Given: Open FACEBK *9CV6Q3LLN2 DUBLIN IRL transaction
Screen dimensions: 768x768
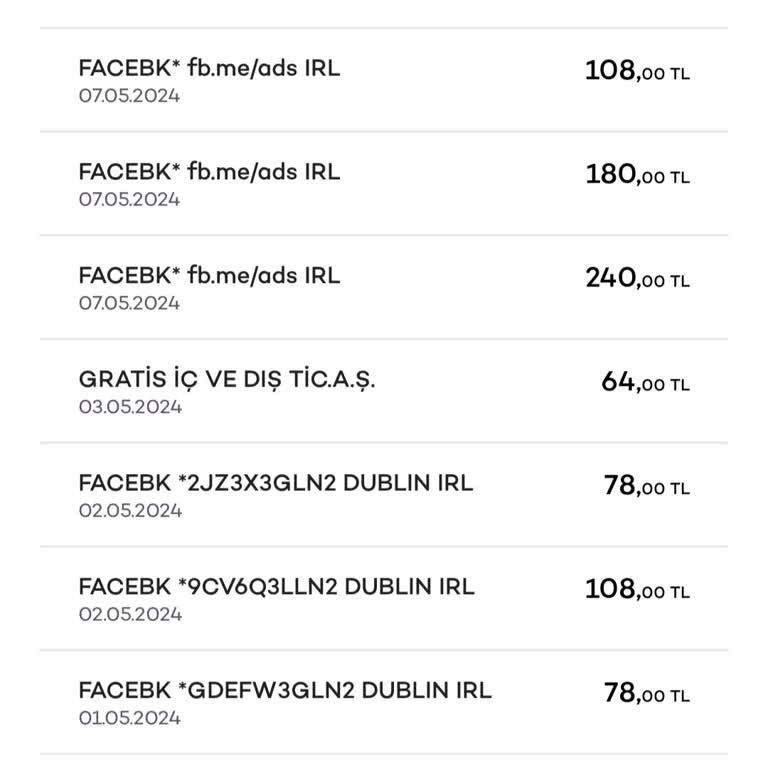Looking at the screenshot, I should click(384, 599).
